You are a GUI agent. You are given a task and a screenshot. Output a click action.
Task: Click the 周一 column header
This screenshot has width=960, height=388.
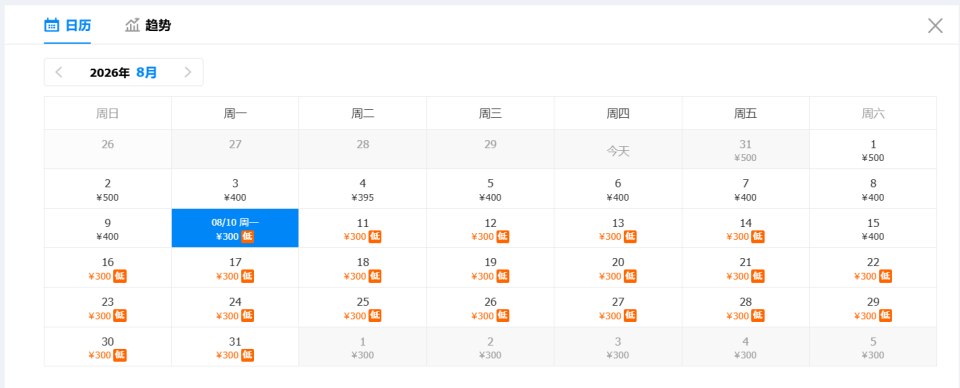click(x=235, y=113)
